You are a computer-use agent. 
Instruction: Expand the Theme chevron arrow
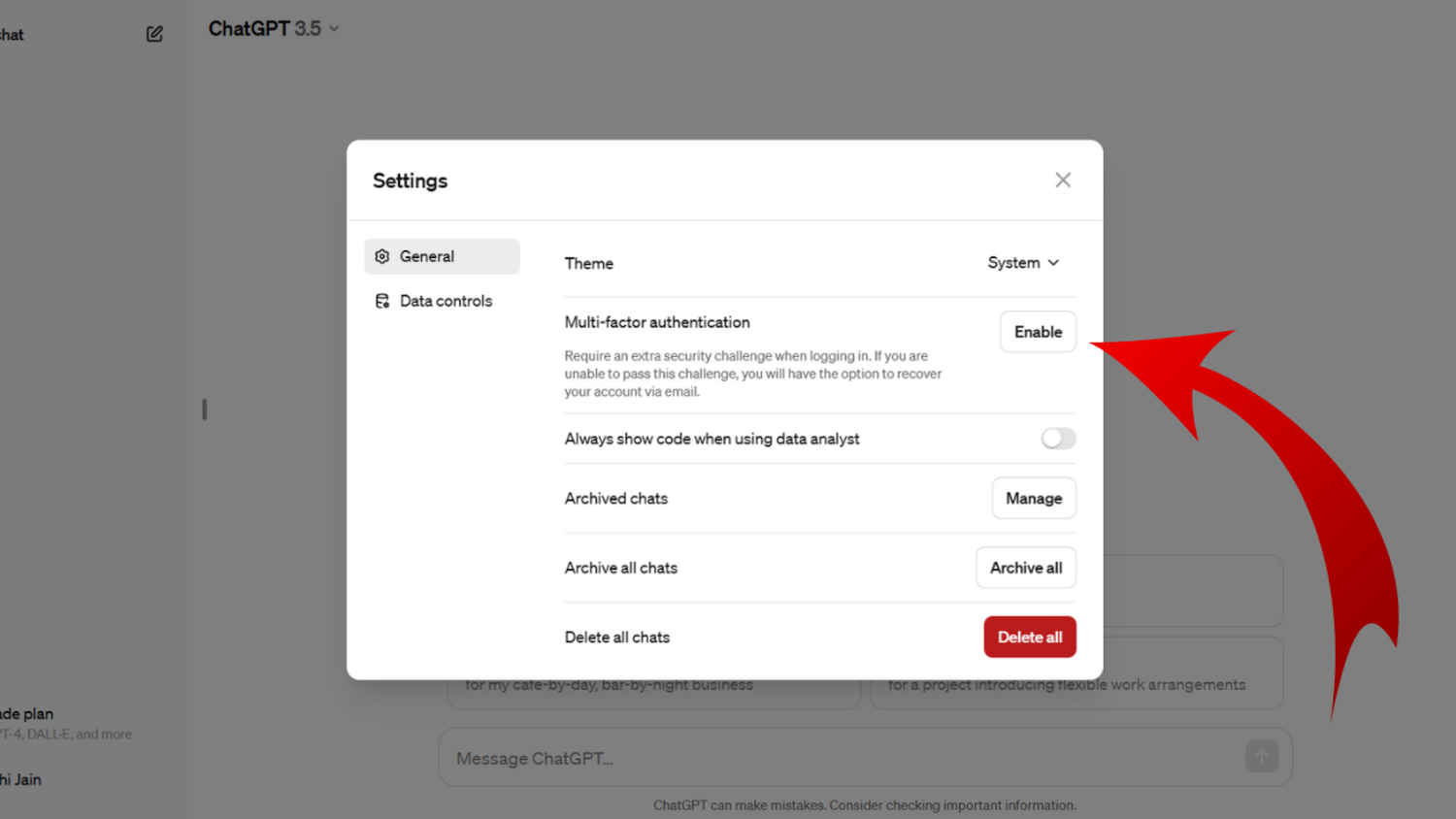point(1054,262)
